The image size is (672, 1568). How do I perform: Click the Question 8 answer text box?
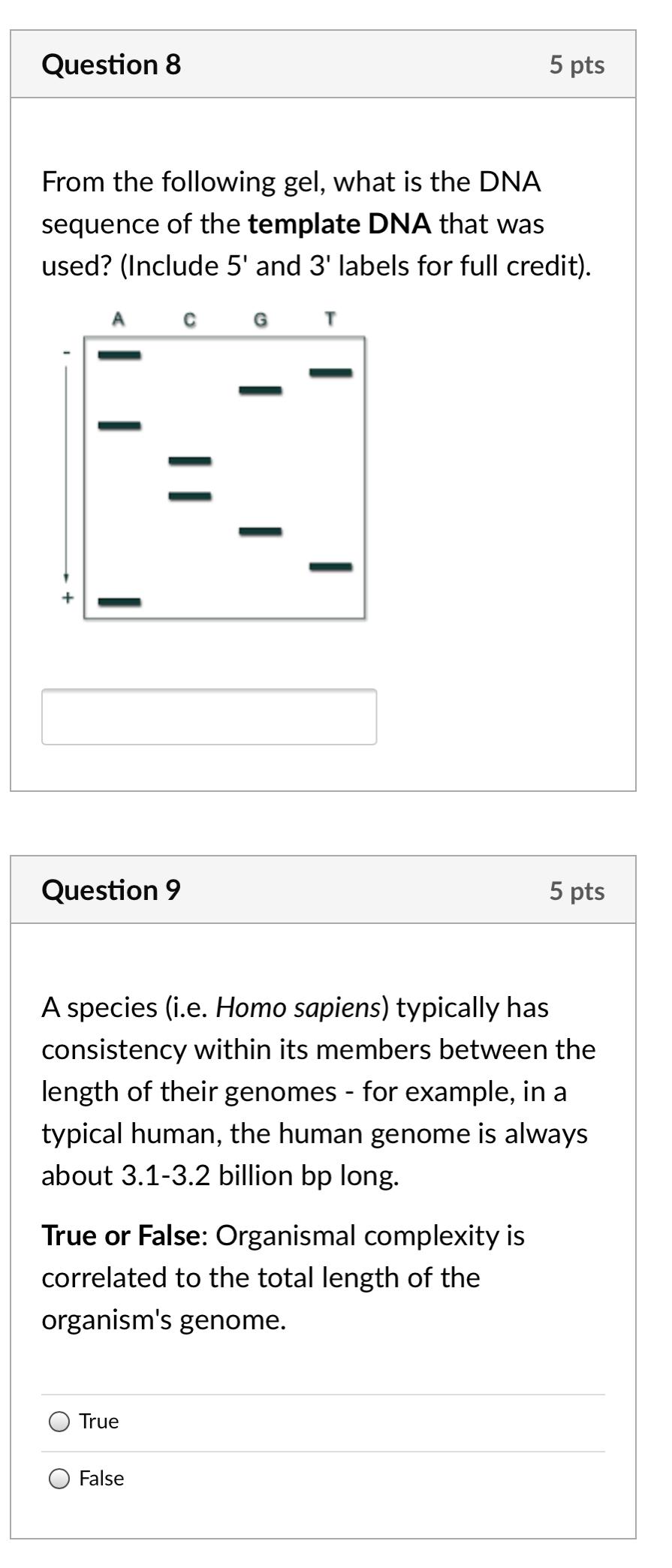coord(209,717)
